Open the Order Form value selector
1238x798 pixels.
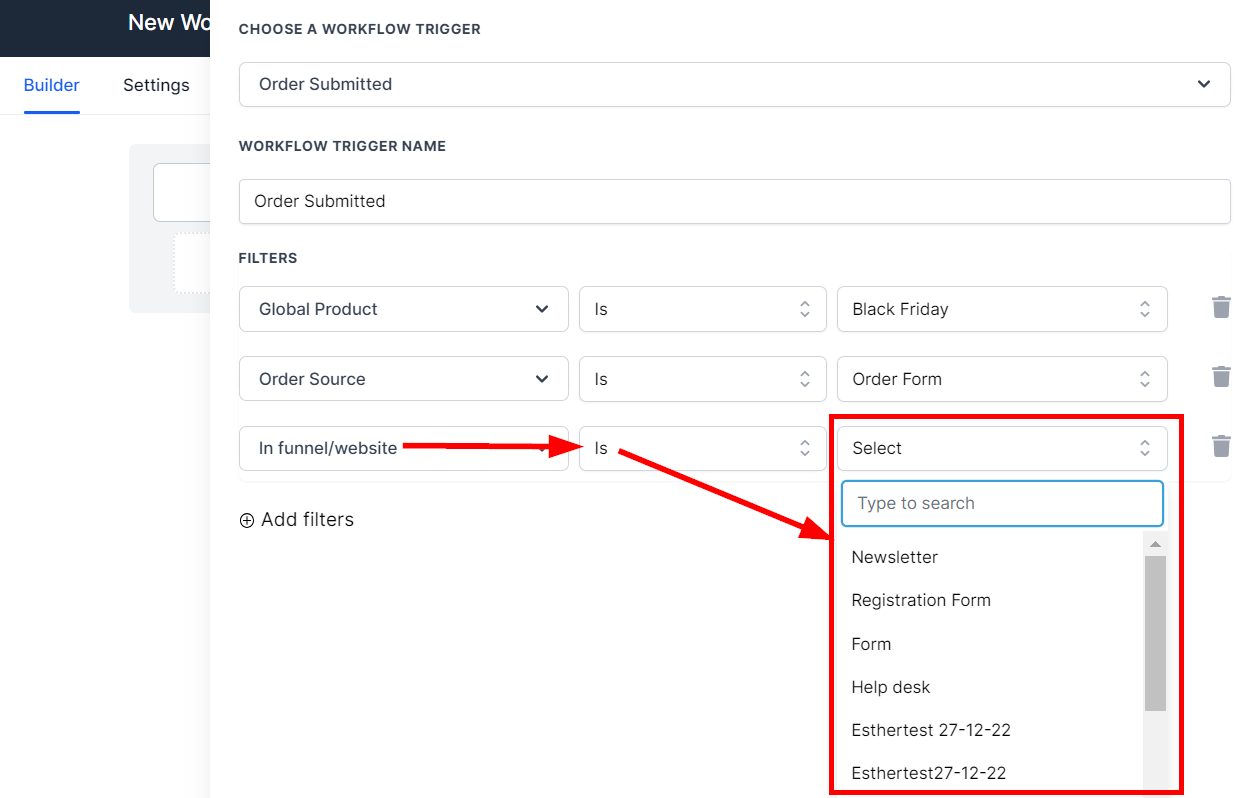1001,379
